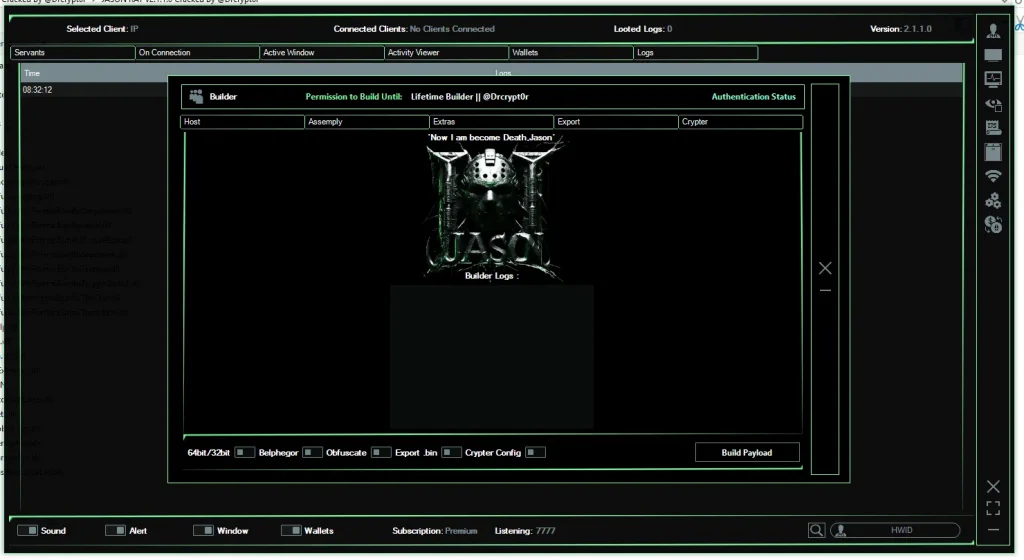
Task: Open the Extras tab in Builder panel
Action: 491,122
